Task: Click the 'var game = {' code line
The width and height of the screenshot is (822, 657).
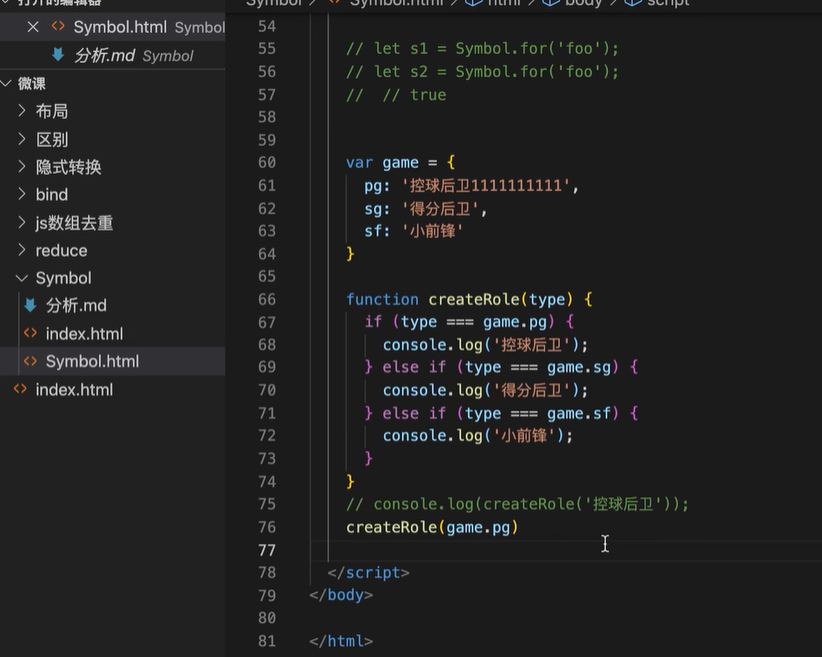Action: (x=401, y=163)
